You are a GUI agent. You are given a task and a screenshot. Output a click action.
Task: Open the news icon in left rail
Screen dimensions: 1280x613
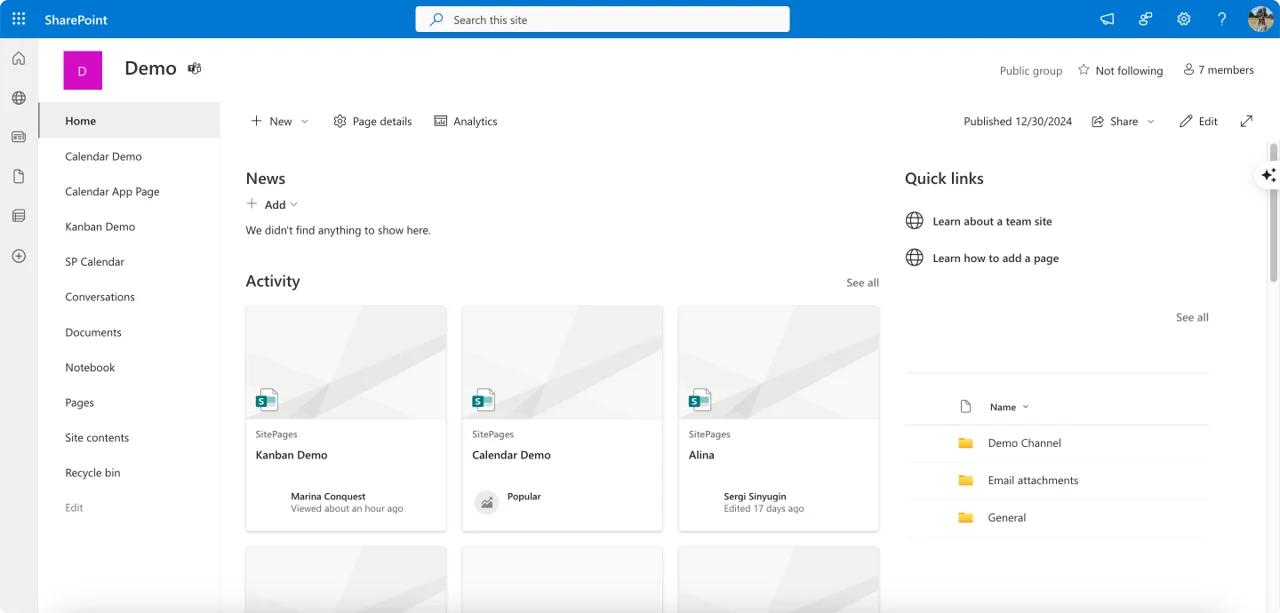[18, 137]
